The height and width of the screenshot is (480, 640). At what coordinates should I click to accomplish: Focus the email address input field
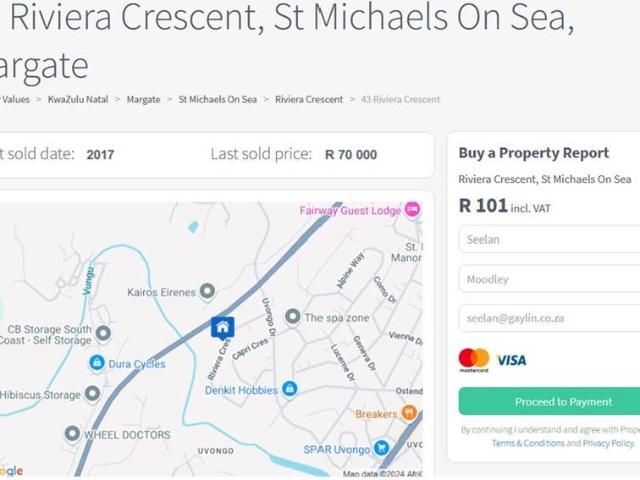coord(550,318)
